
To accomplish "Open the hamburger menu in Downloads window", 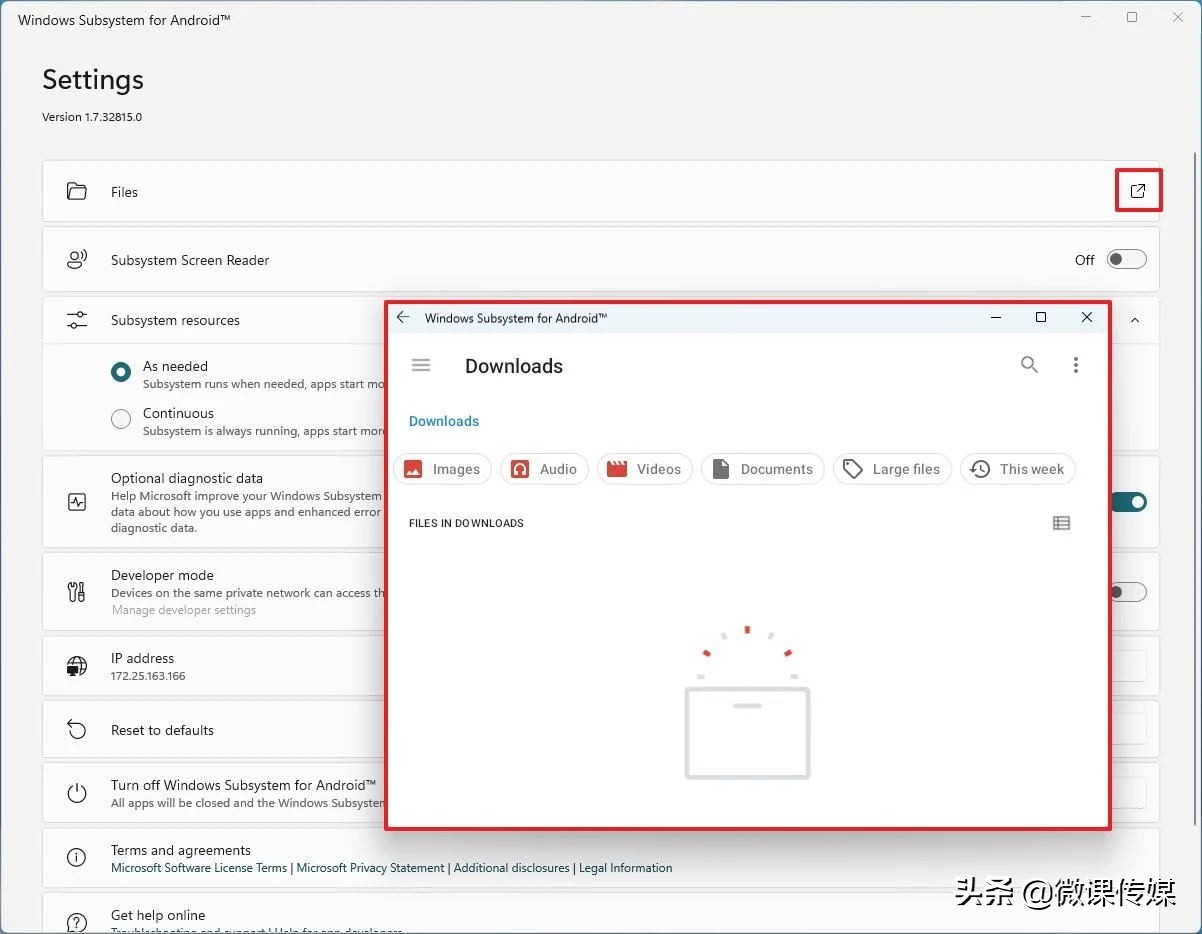I will [421, 366].
